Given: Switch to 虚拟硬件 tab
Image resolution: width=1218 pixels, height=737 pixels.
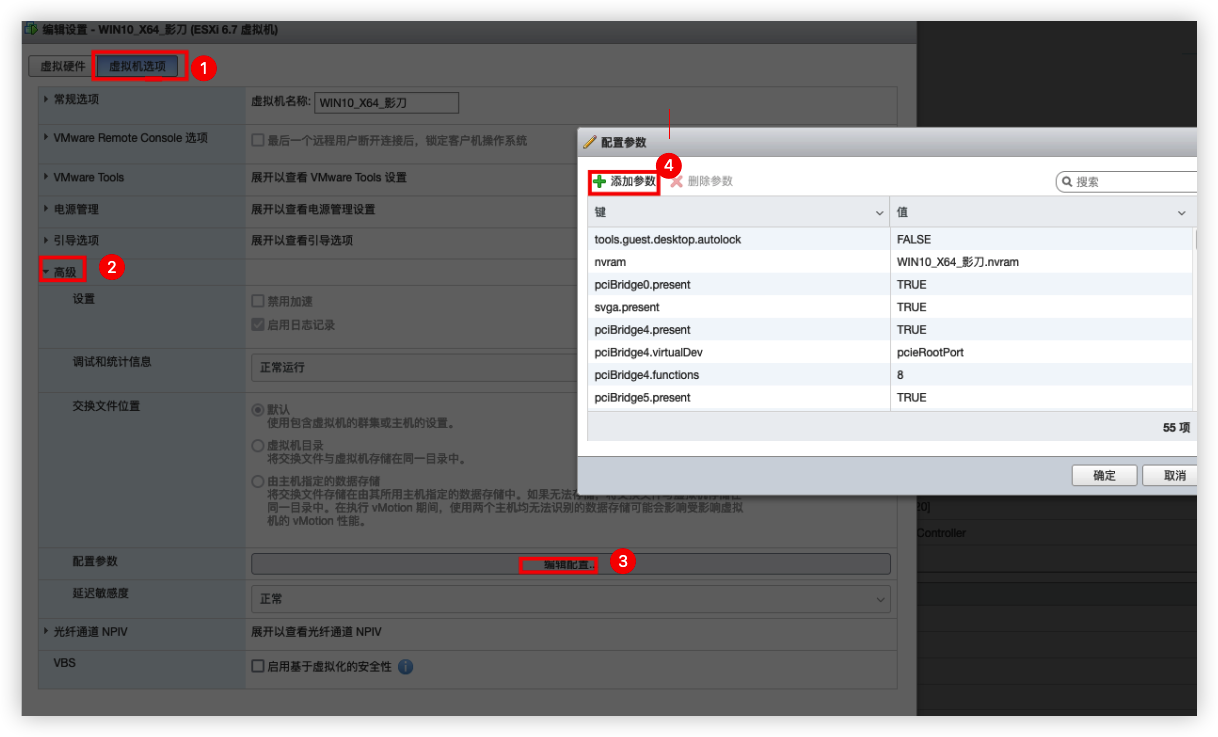Looking at the screenshot, I should [x=62, y=67].
